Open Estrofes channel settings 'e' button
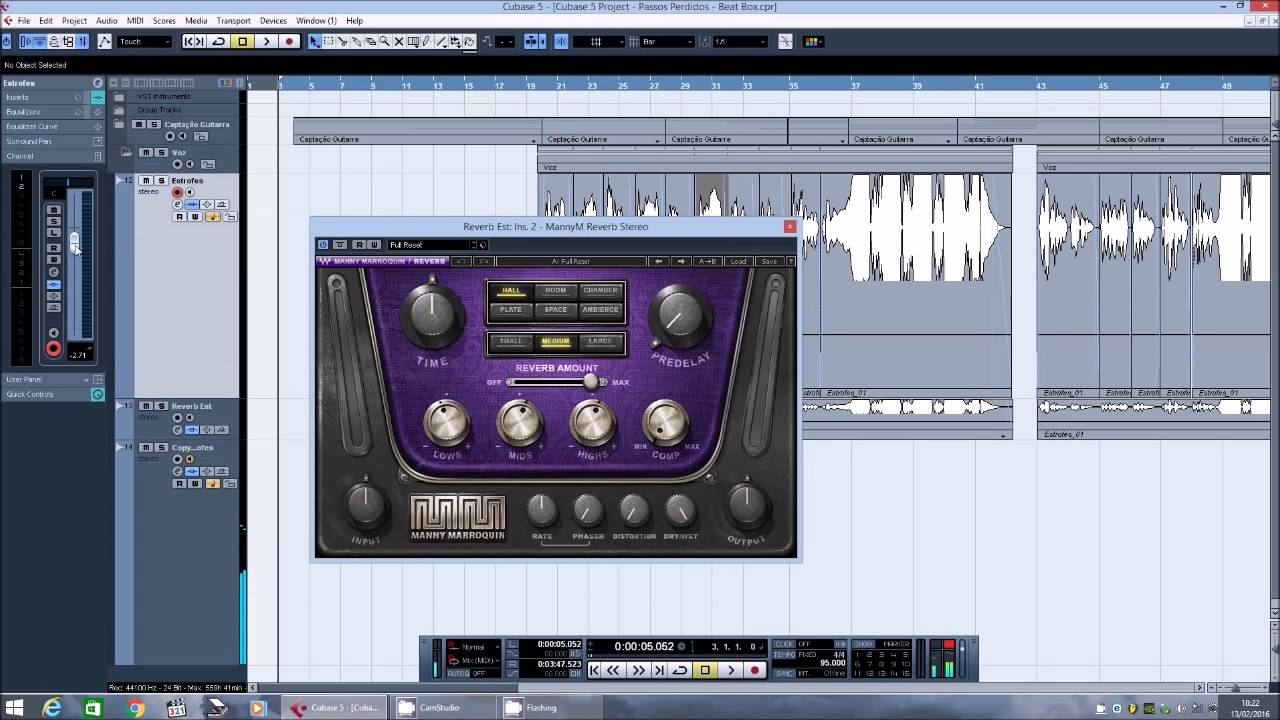This screenshot has height=720, width=1280. [x=177, y=204]
